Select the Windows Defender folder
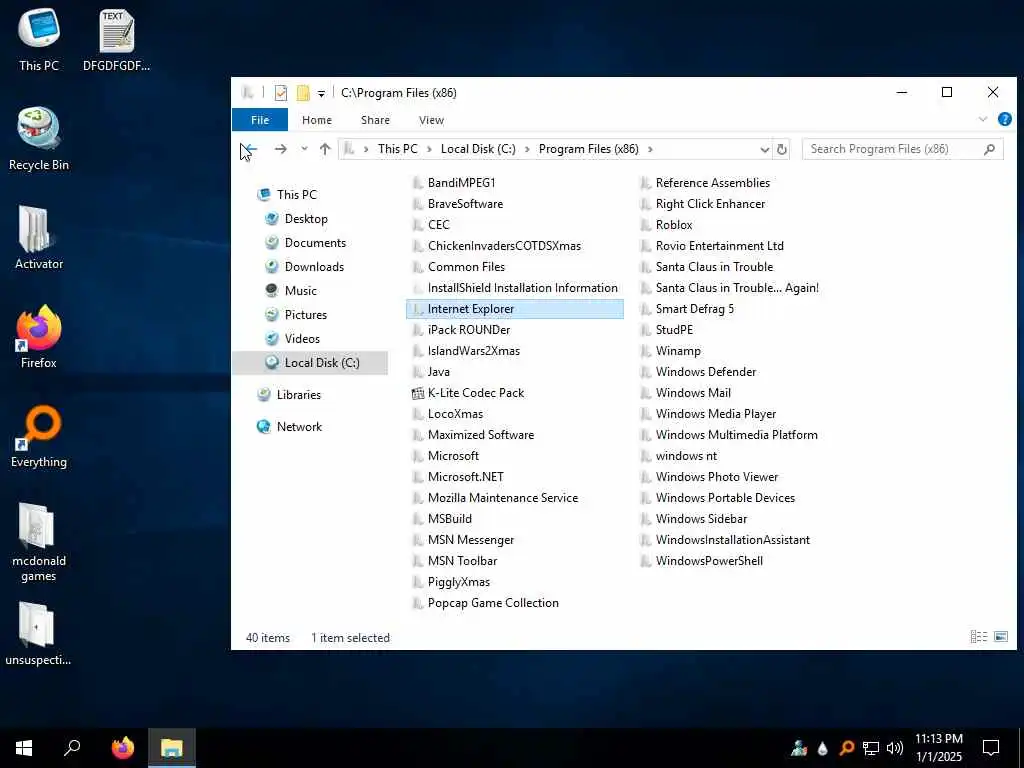Screen dimensions: 1024x768 (699, 372)
